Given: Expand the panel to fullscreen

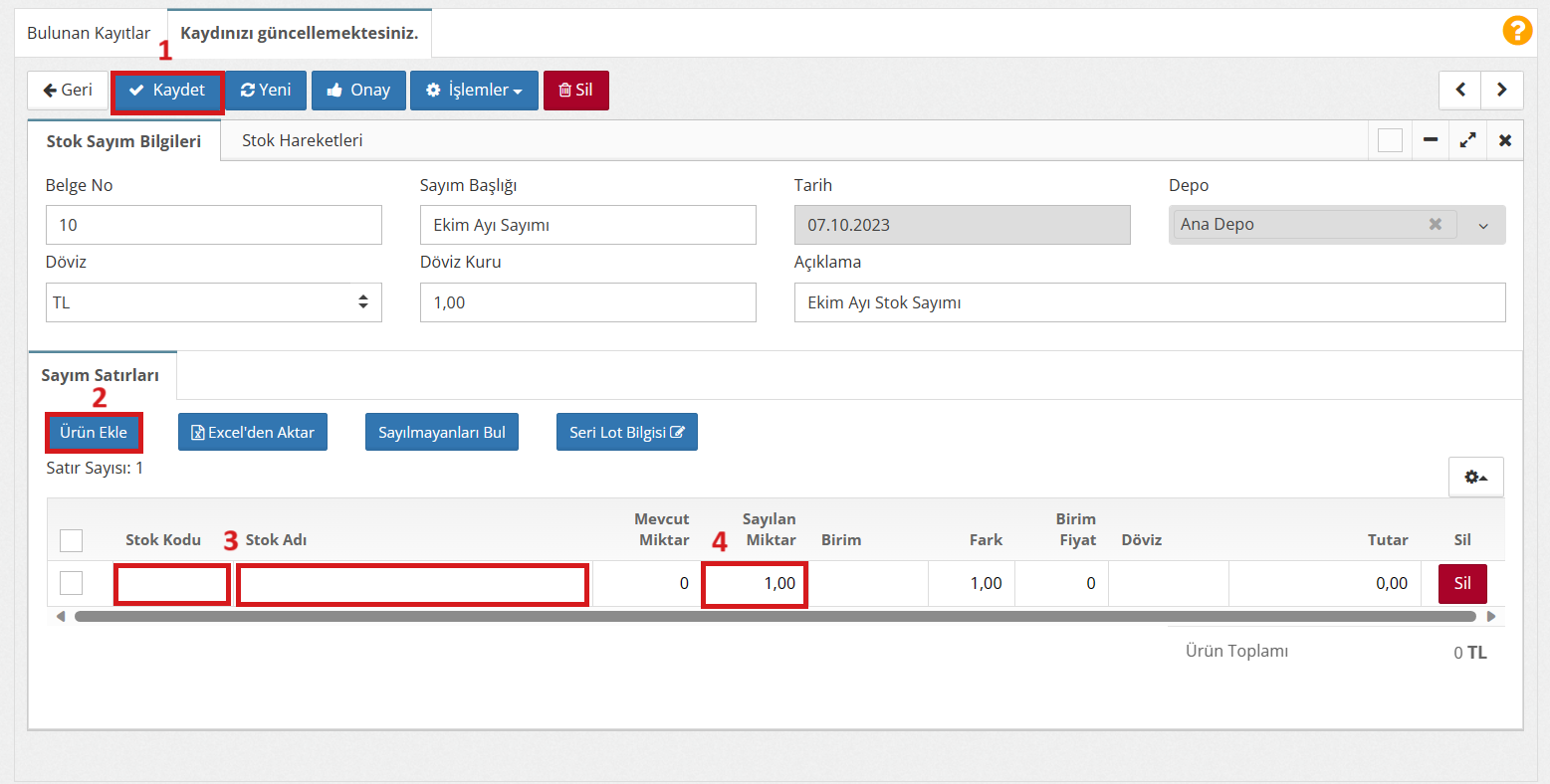Looking at the screenshot, I should point(1467,140).
